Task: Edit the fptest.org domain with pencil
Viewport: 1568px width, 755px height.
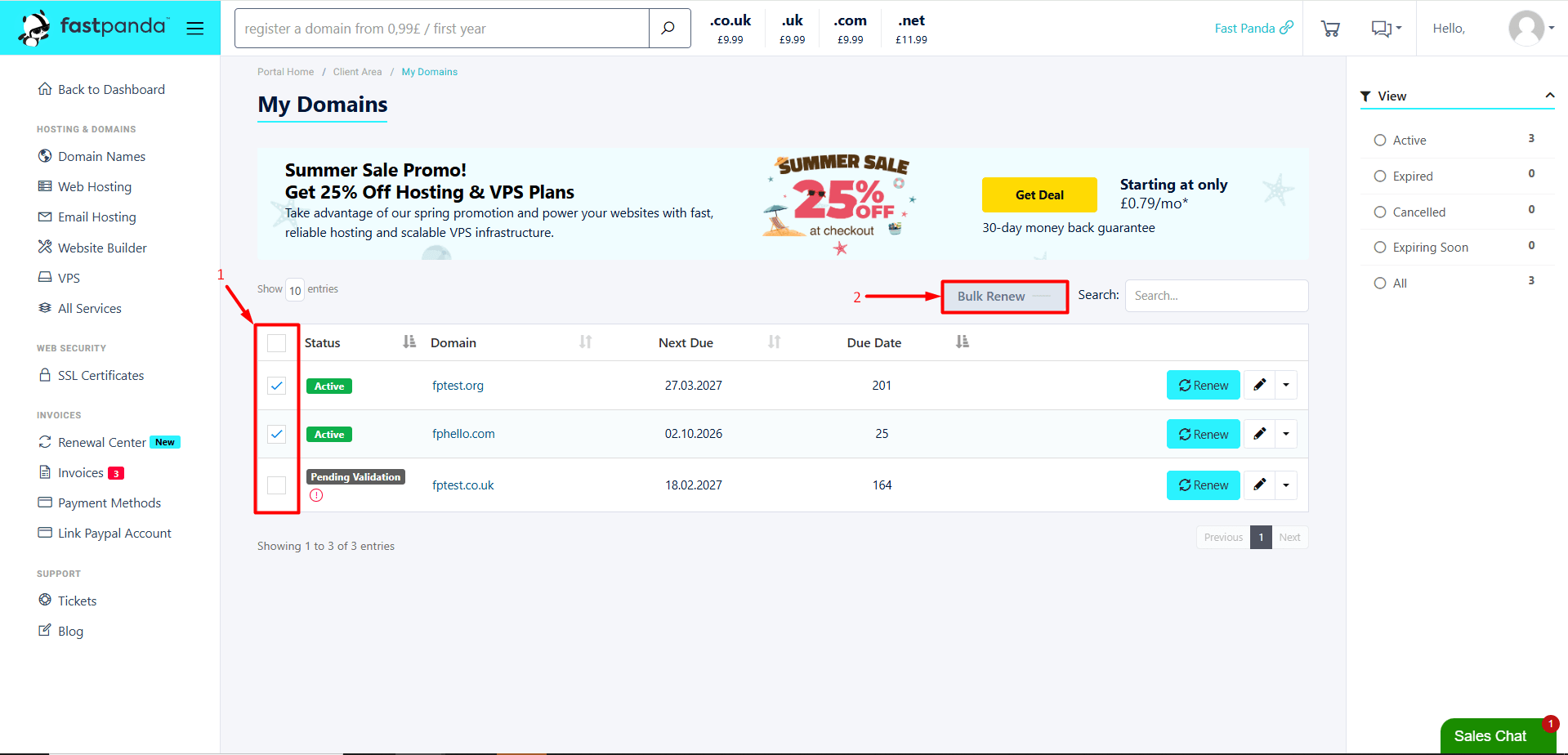Action: coord(1259,385)
